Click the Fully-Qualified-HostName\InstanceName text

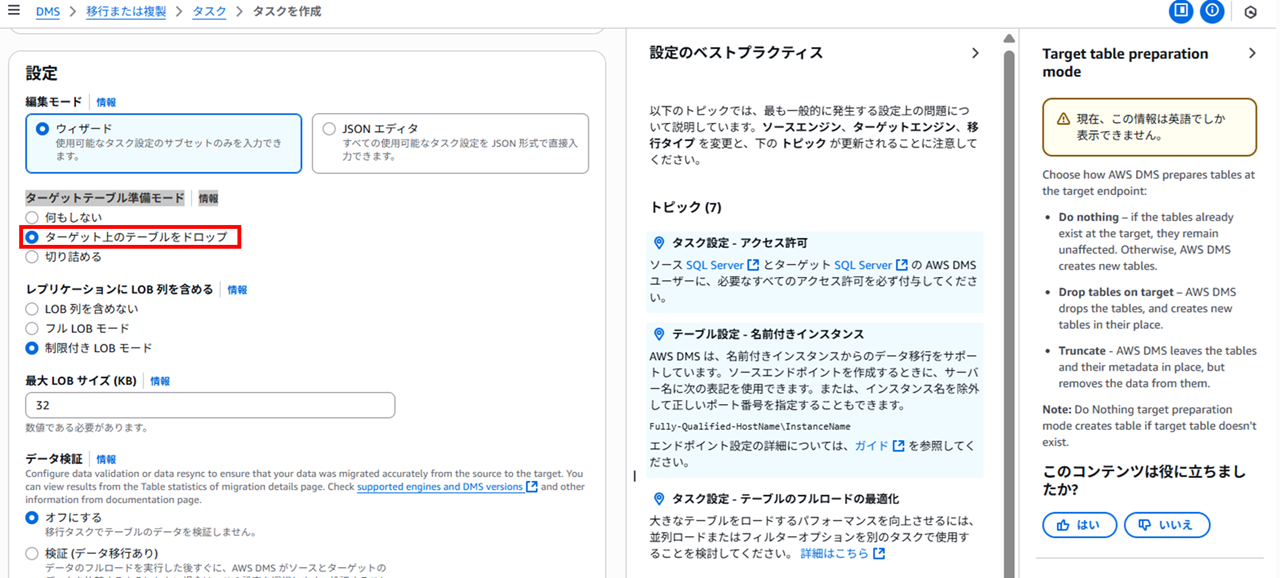click(x=750, y=426)
